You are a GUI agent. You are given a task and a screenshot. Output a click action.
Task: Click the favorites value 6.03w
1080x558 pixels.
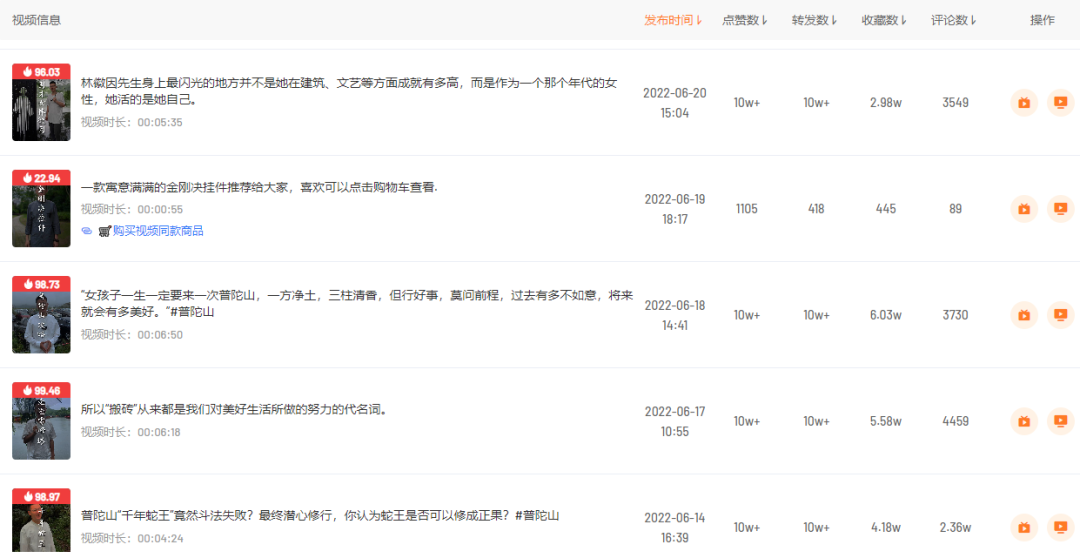(886, 315)
